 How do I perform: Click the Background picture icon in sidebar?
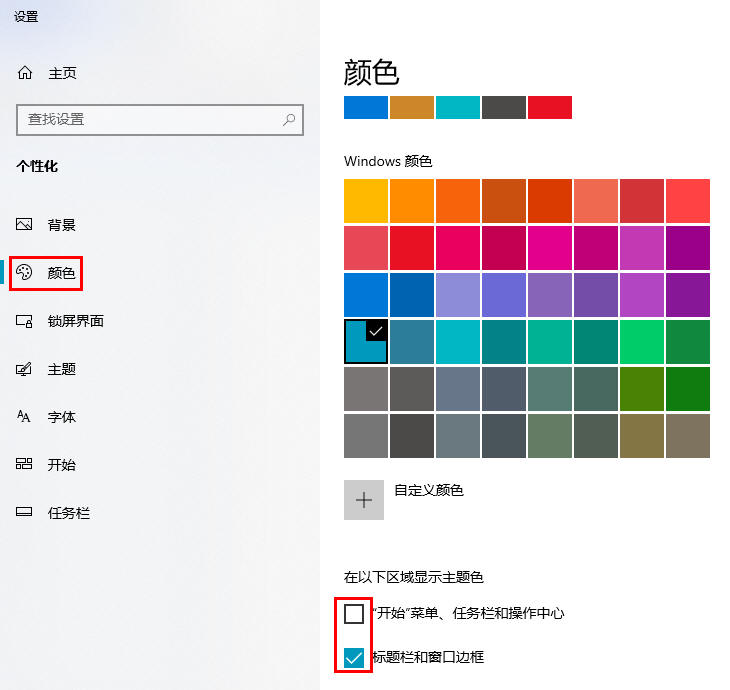[26, 225]
